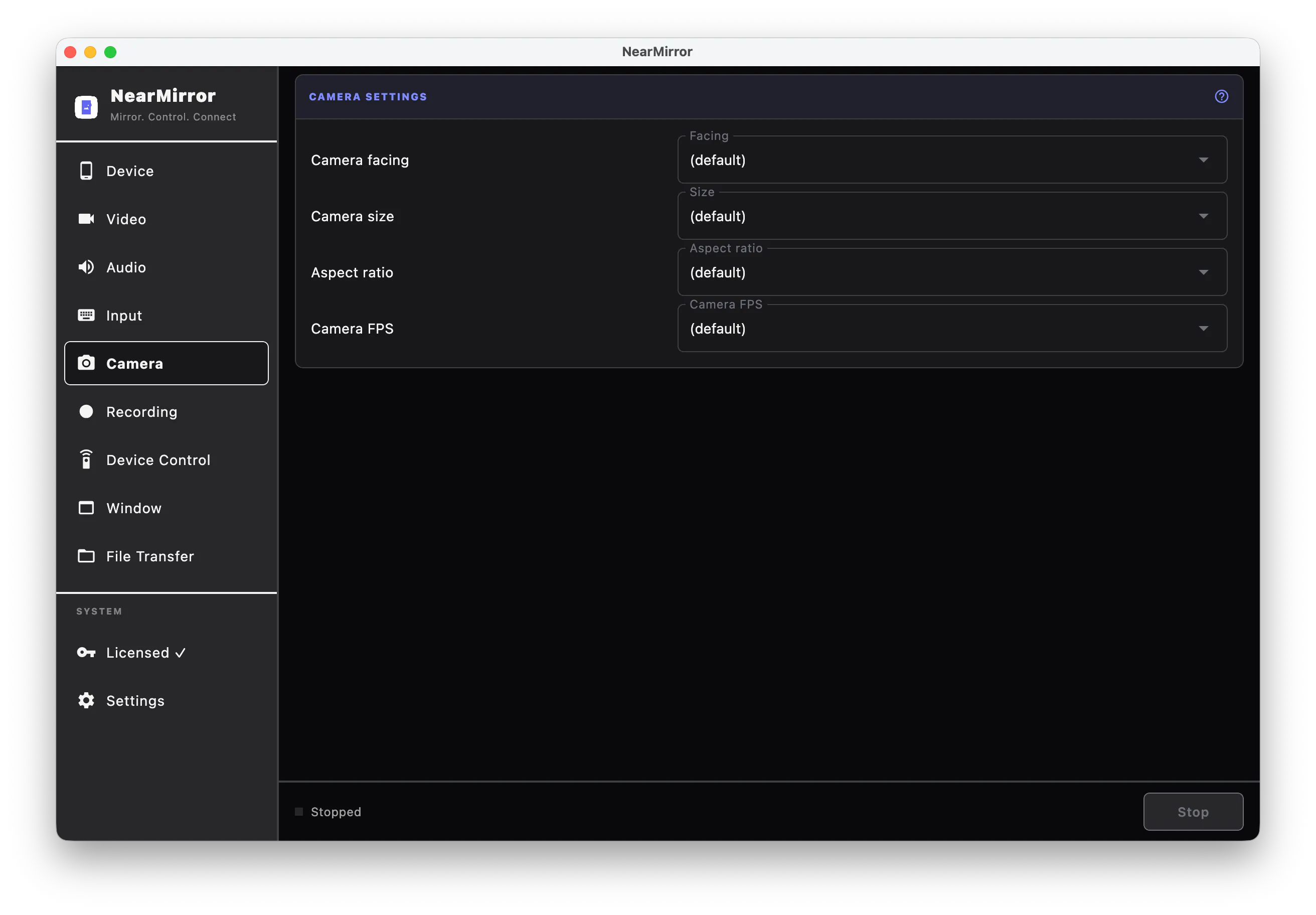
Task: Open the Device section
Action: (166, 171)
